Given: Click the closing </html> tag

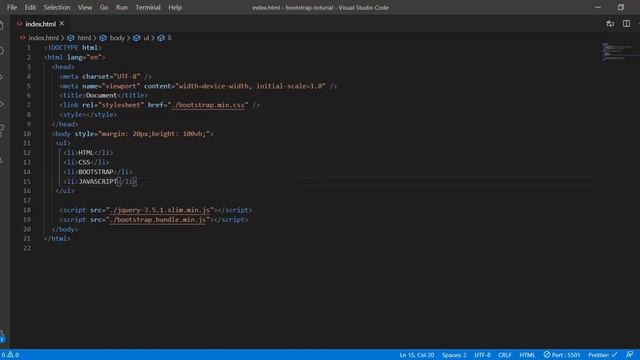Looking at the screenshot, I should tap(57, 238).
